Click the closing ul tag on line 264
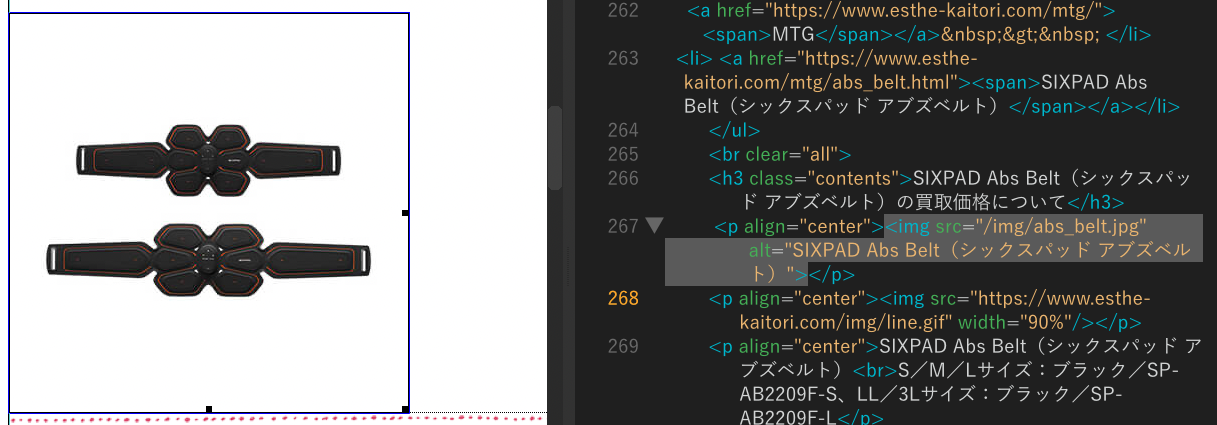Image resolution: width=1217 pixels, height=425 pixels. (735, 130)
